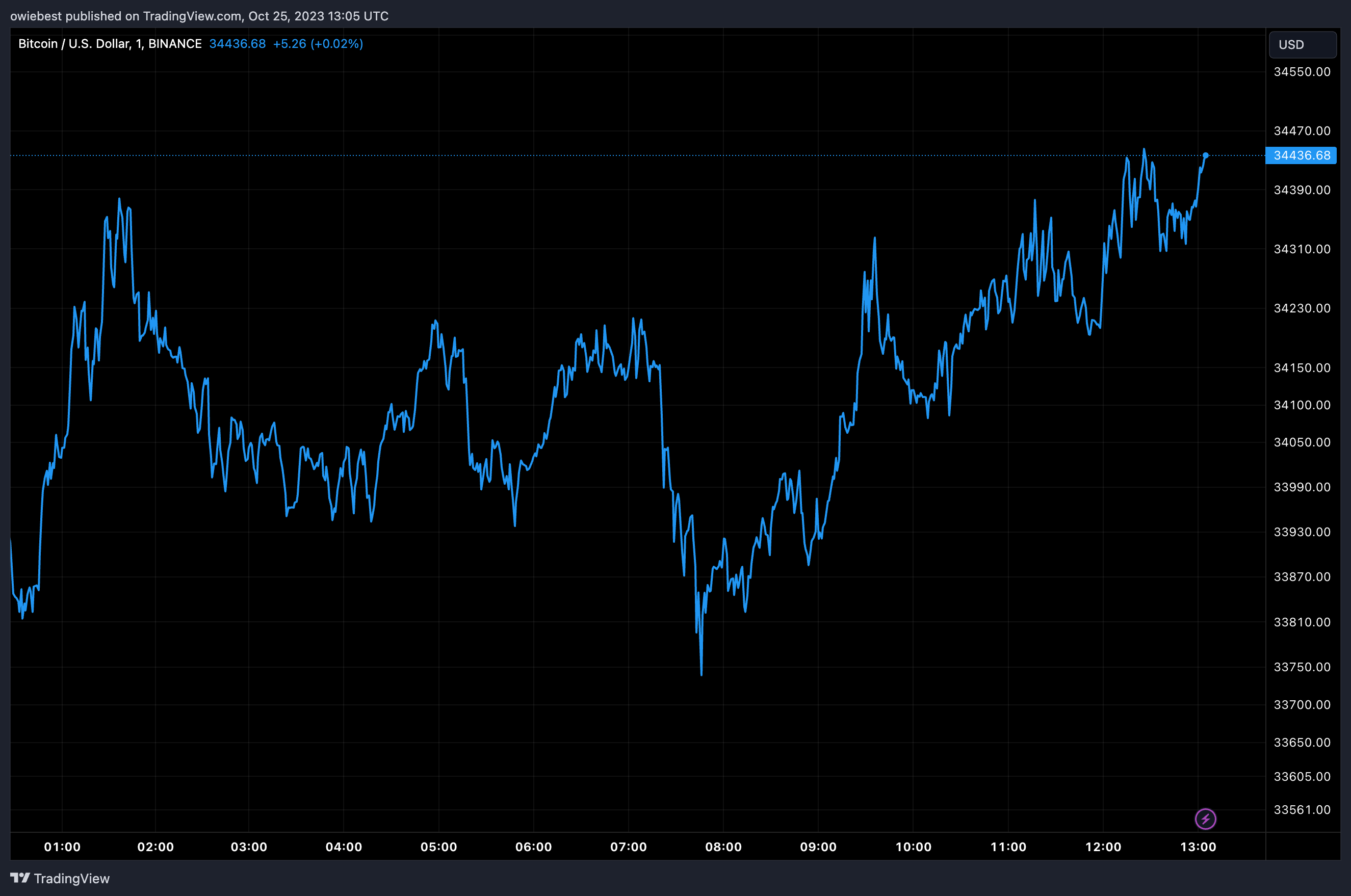Click the 33810.00 price axis label
Image resolution: width=1351 pixels, height=896 pixels.
coord(1302,622)
